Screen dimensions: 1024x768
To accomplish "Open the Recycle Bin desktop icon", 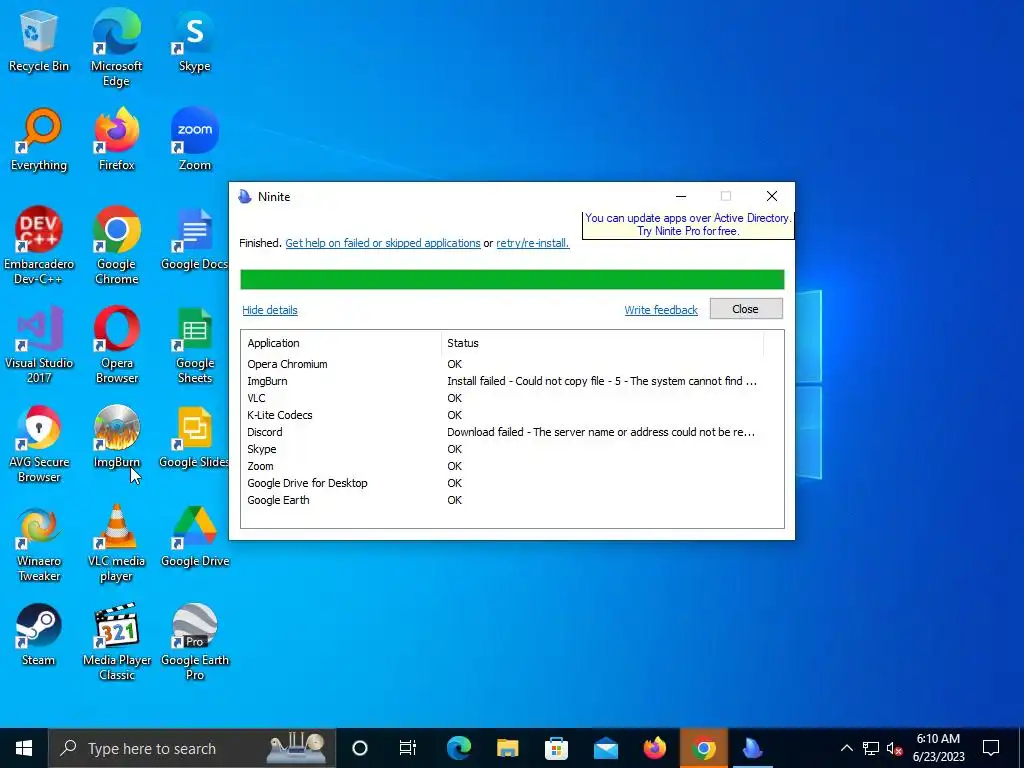I will tap(39, 41).
